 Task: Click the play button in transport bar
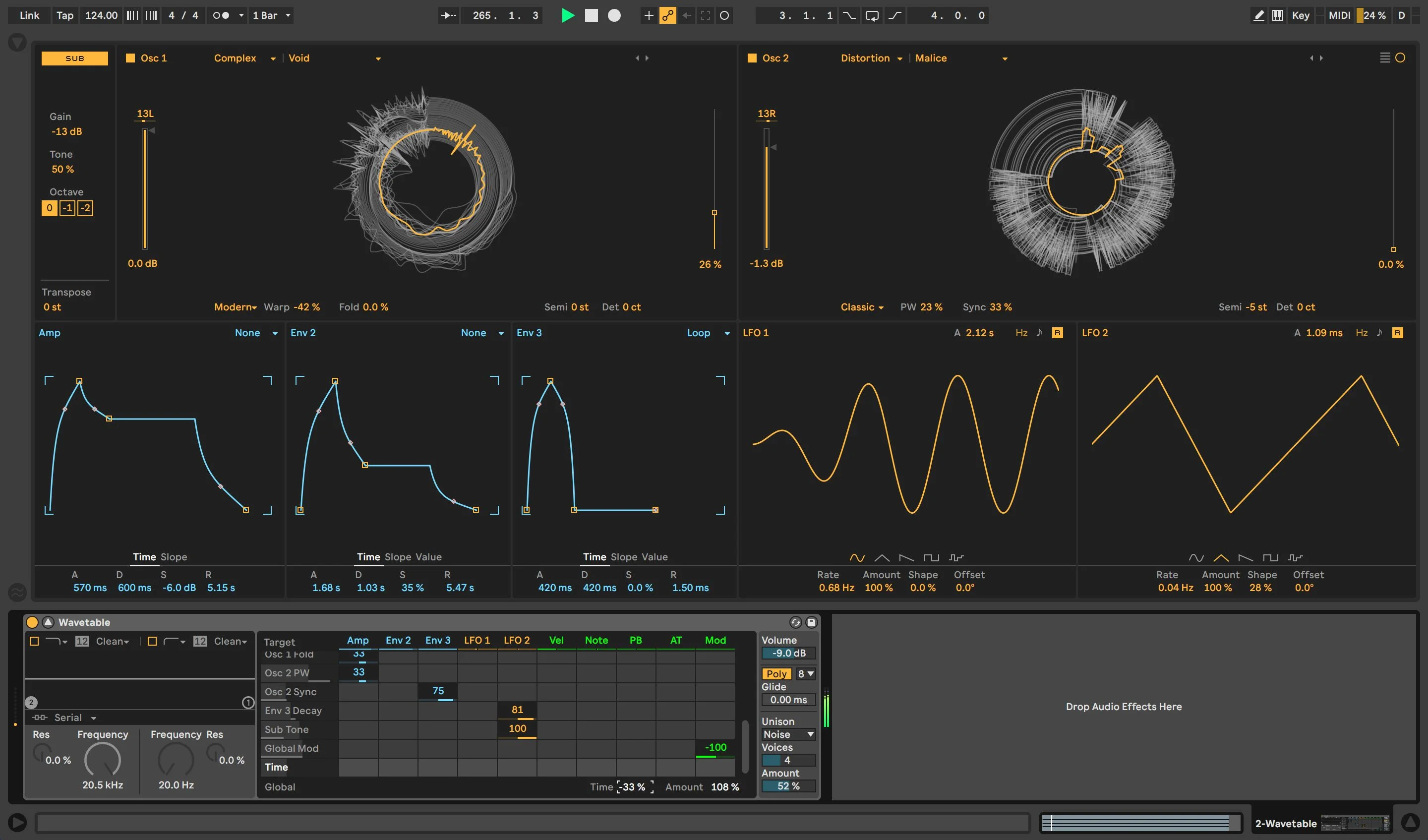(x=566, y=14)
